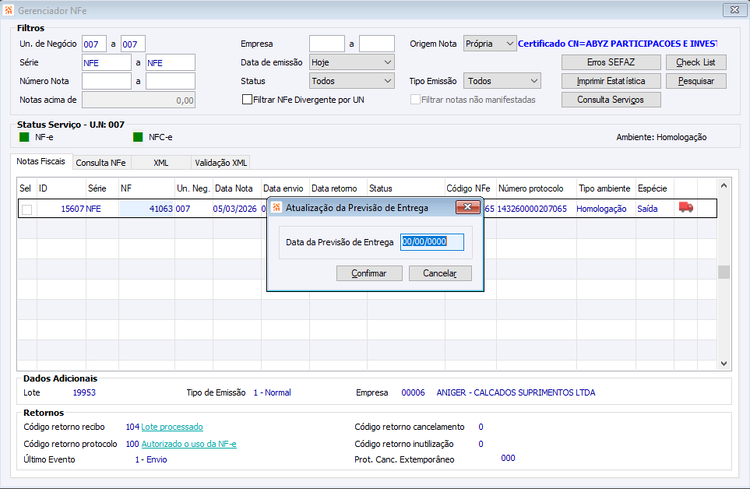The width and height of the screenshot is (750, 489).
Task: Click the Lote value 19953
Action: point(84,392)
